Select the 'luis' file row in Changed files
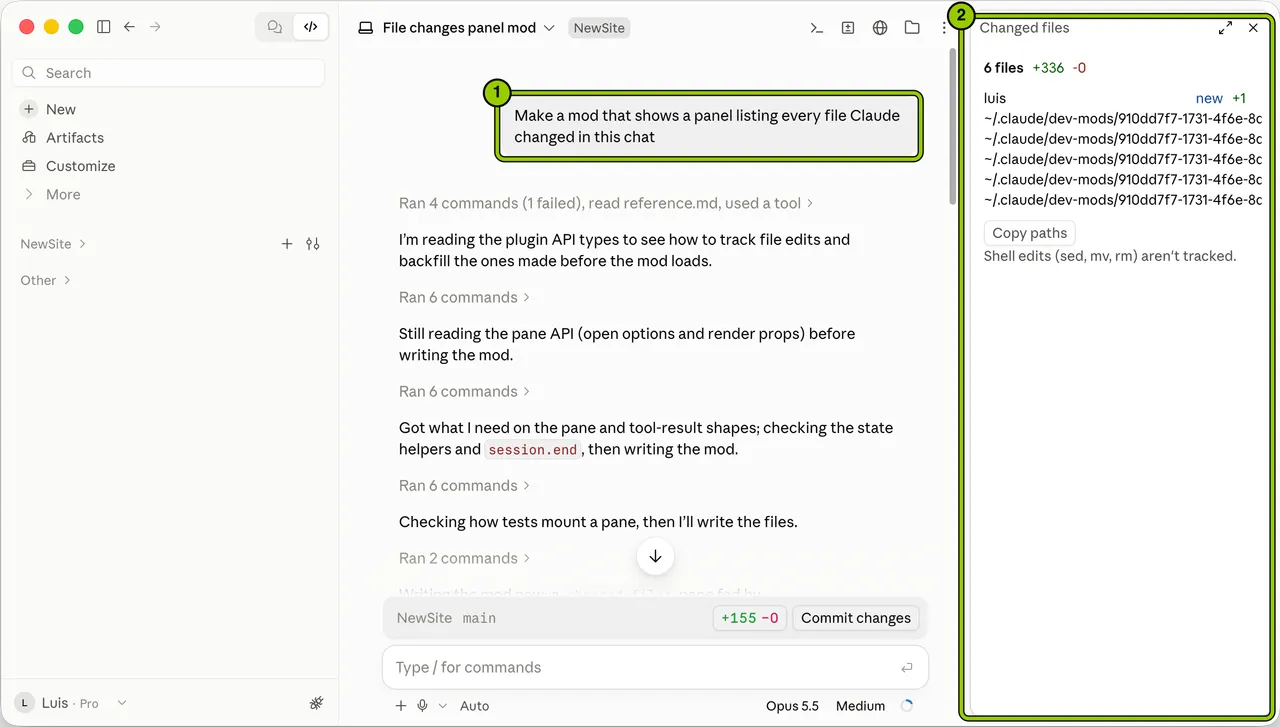Image resolution: width=1280 pixels, height=727 pixels. pos(1115,98)
